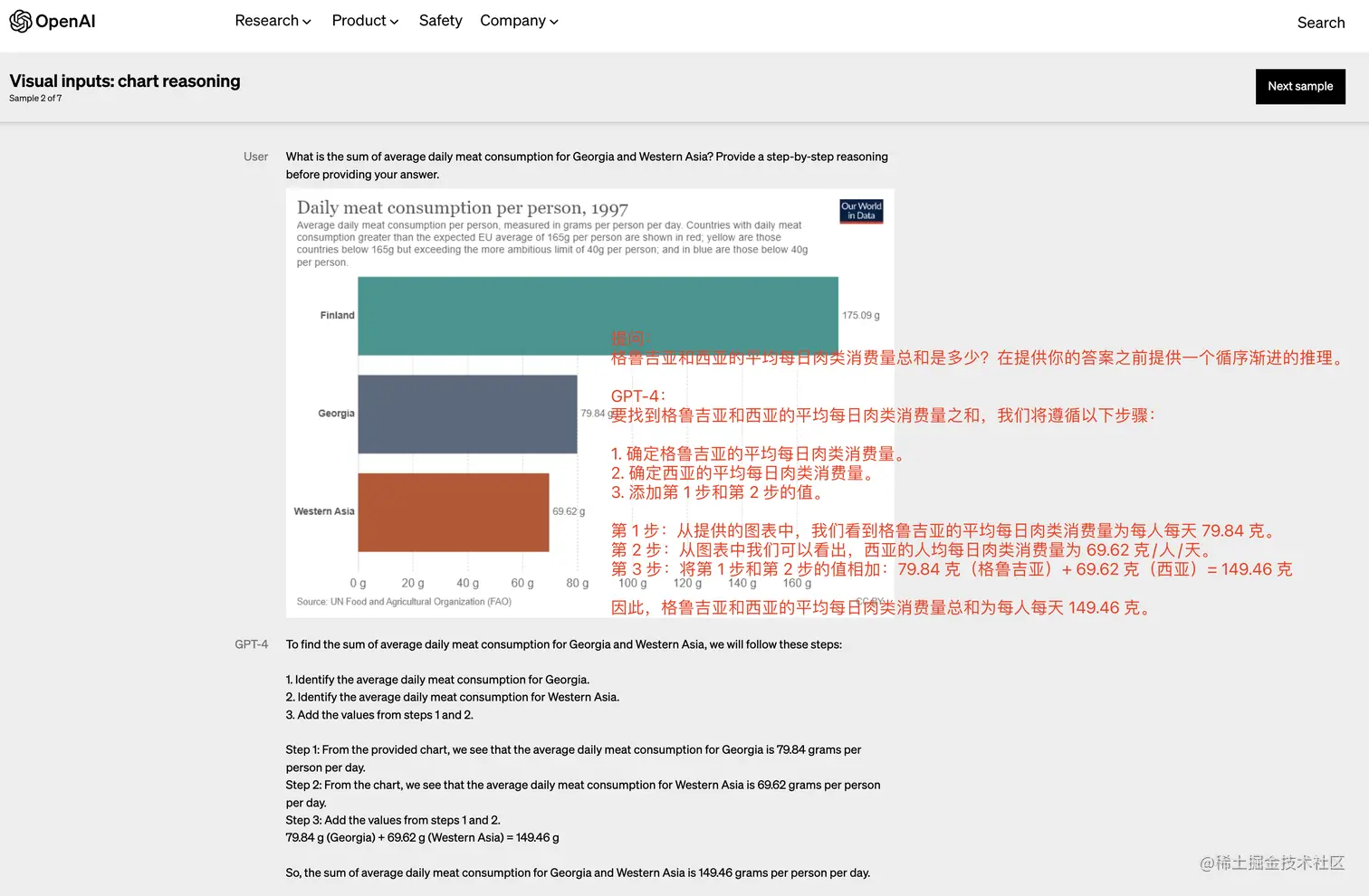Expand the Company dropdown menu
This screenshot has height=896, width=1369.
519,21
